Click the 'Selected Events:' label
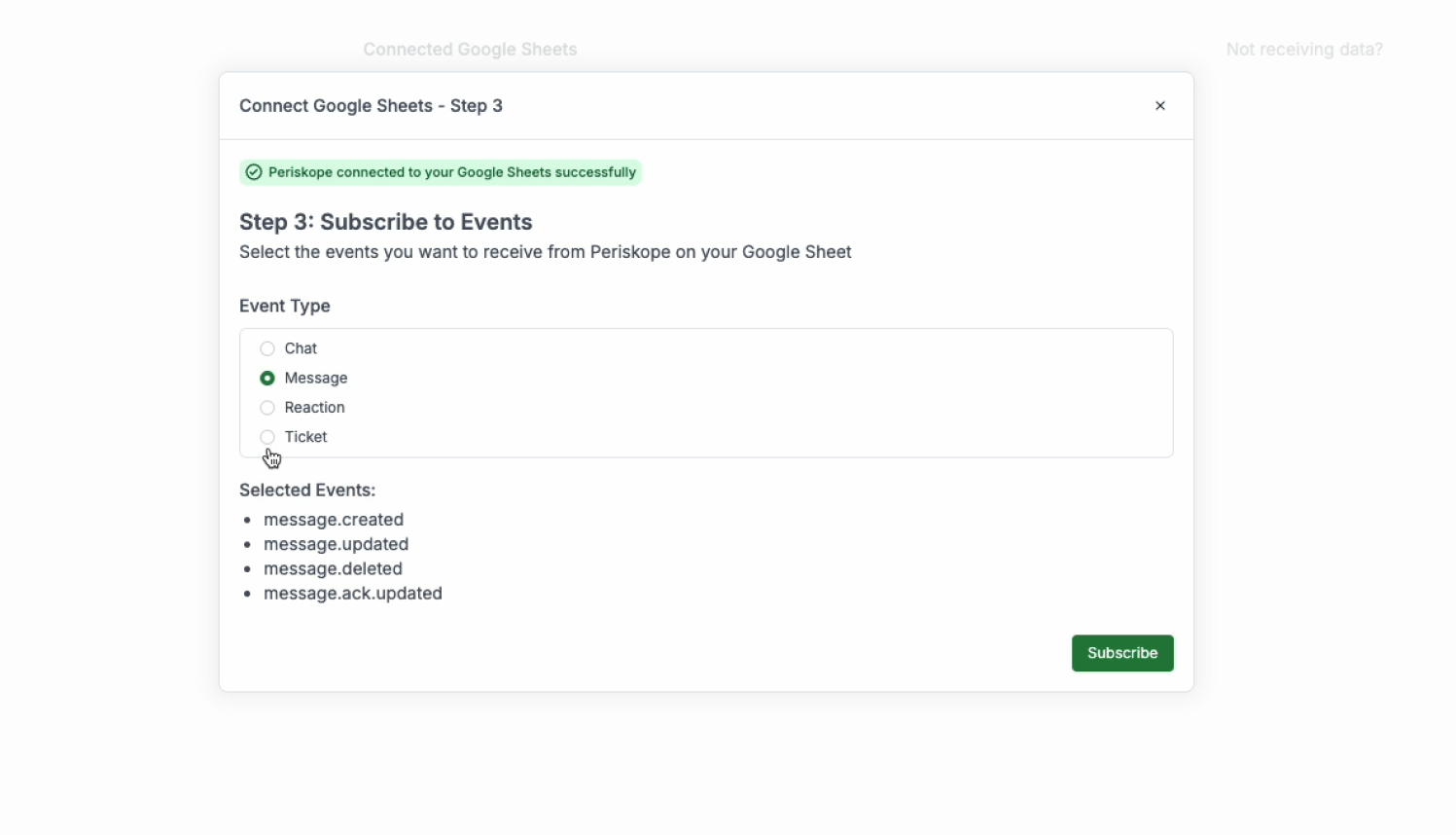The width and height of the screenshot is (1456, 835). 307,490
